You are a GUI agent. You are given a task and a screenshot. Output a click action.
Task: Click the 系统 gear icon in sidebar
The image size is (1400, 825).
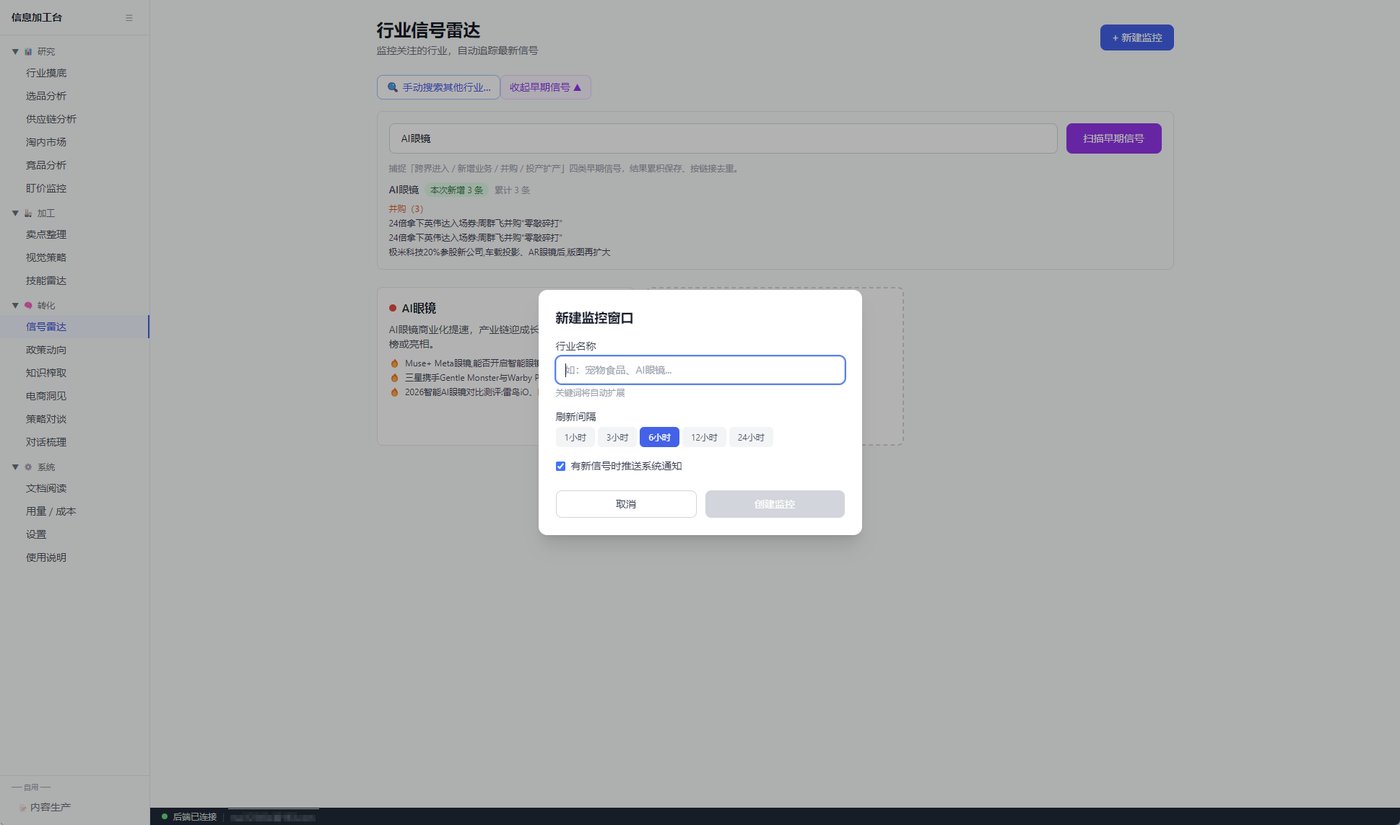(x=28, y=467)
